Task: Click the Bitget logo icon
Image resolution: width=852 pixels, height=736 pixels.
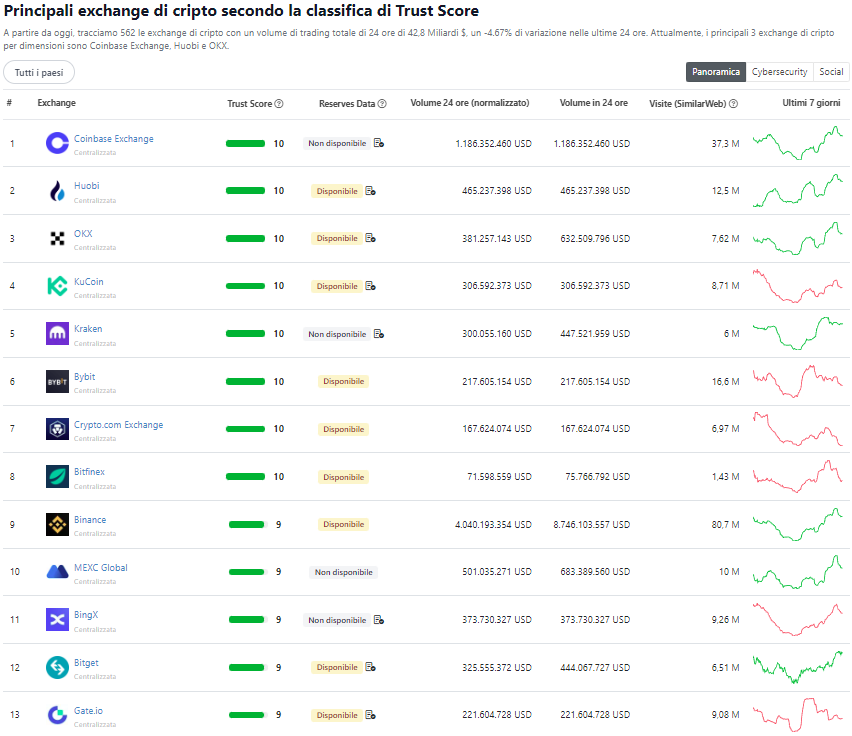Action: pyautogui.click(x=57, y=667)
